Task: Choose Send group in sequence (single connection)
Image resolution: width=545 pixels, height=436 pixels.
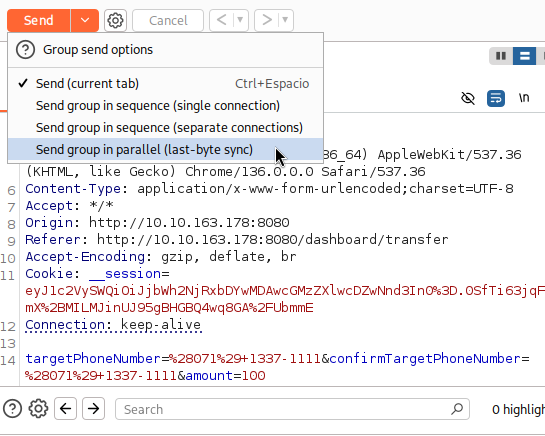Action: click(165, 106)
